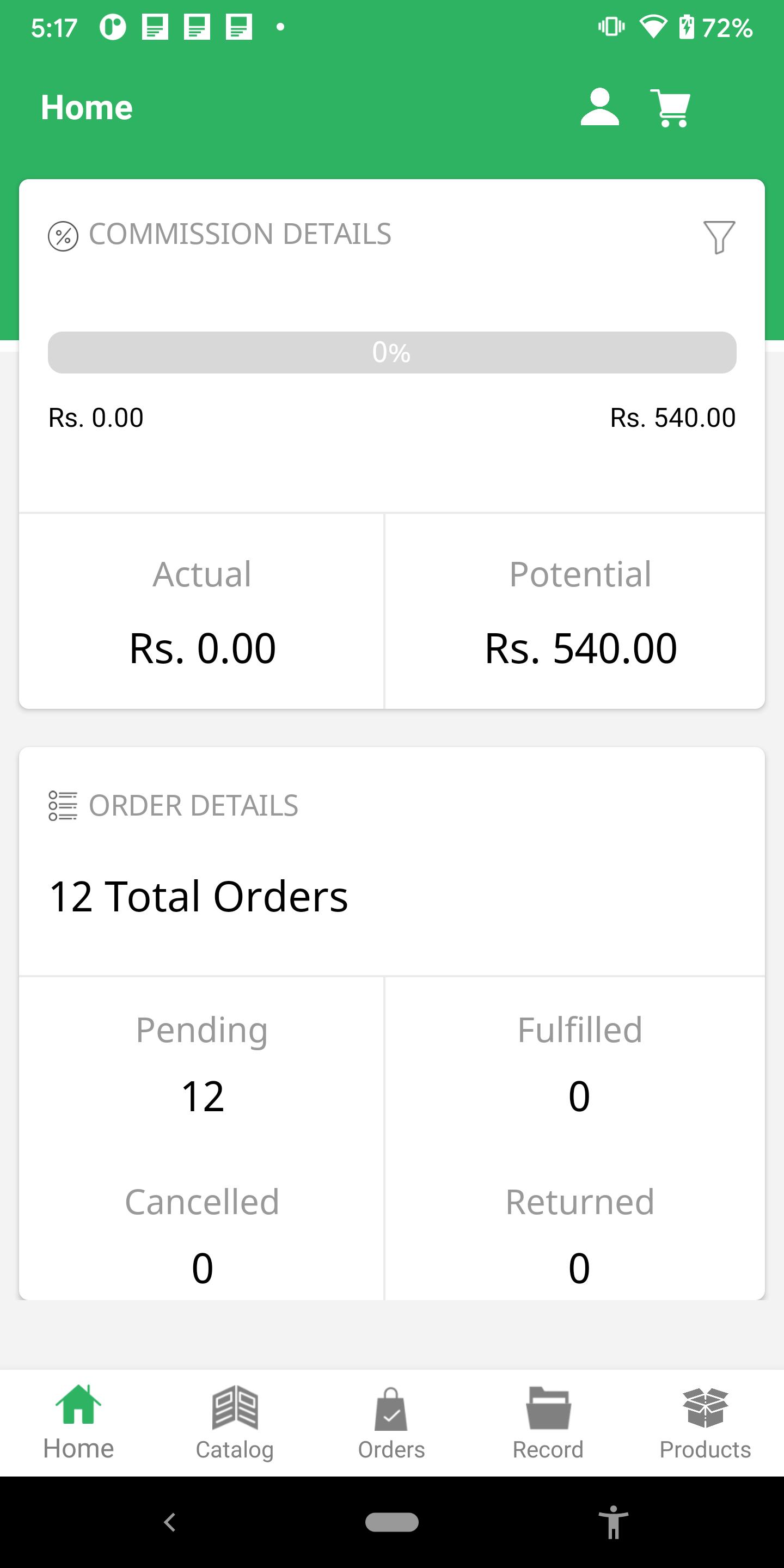The height and width of the screenshot is (1568, 784).
Task: Tap the order details list icon
Action: (63, 805)
